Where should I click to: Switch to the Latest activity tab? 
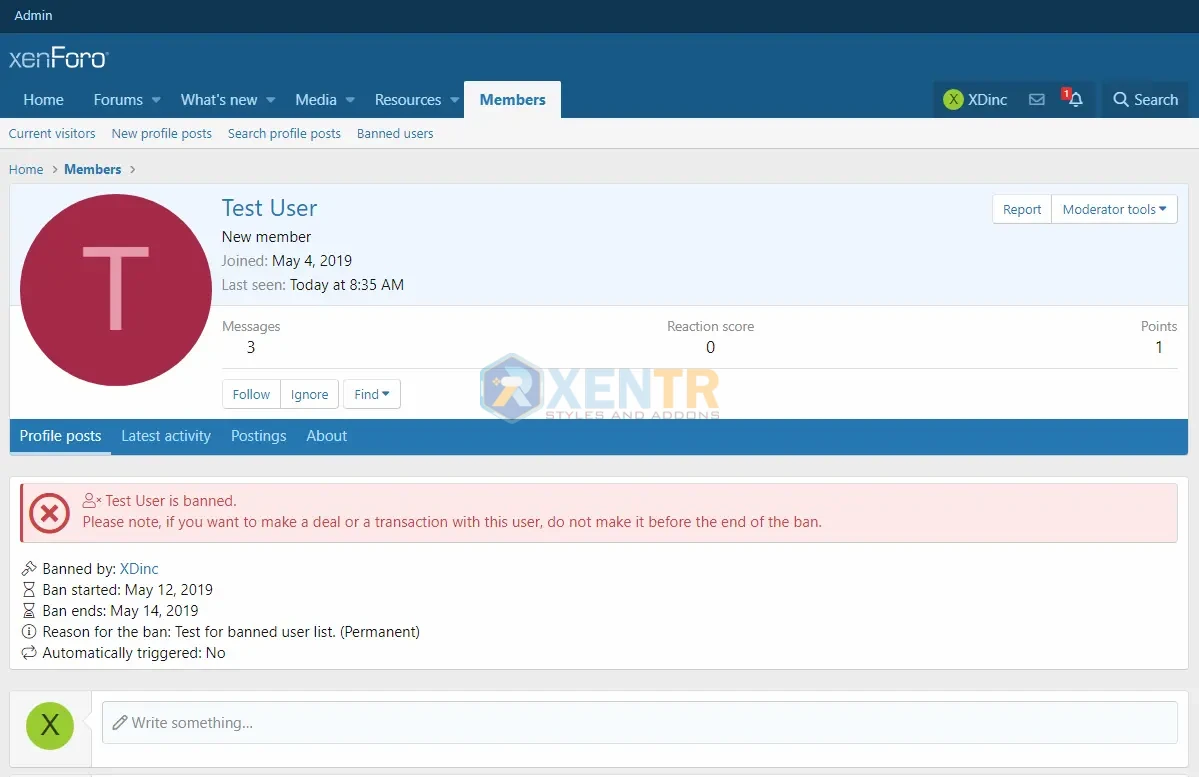pyautogui.click(x=166, y=436)
